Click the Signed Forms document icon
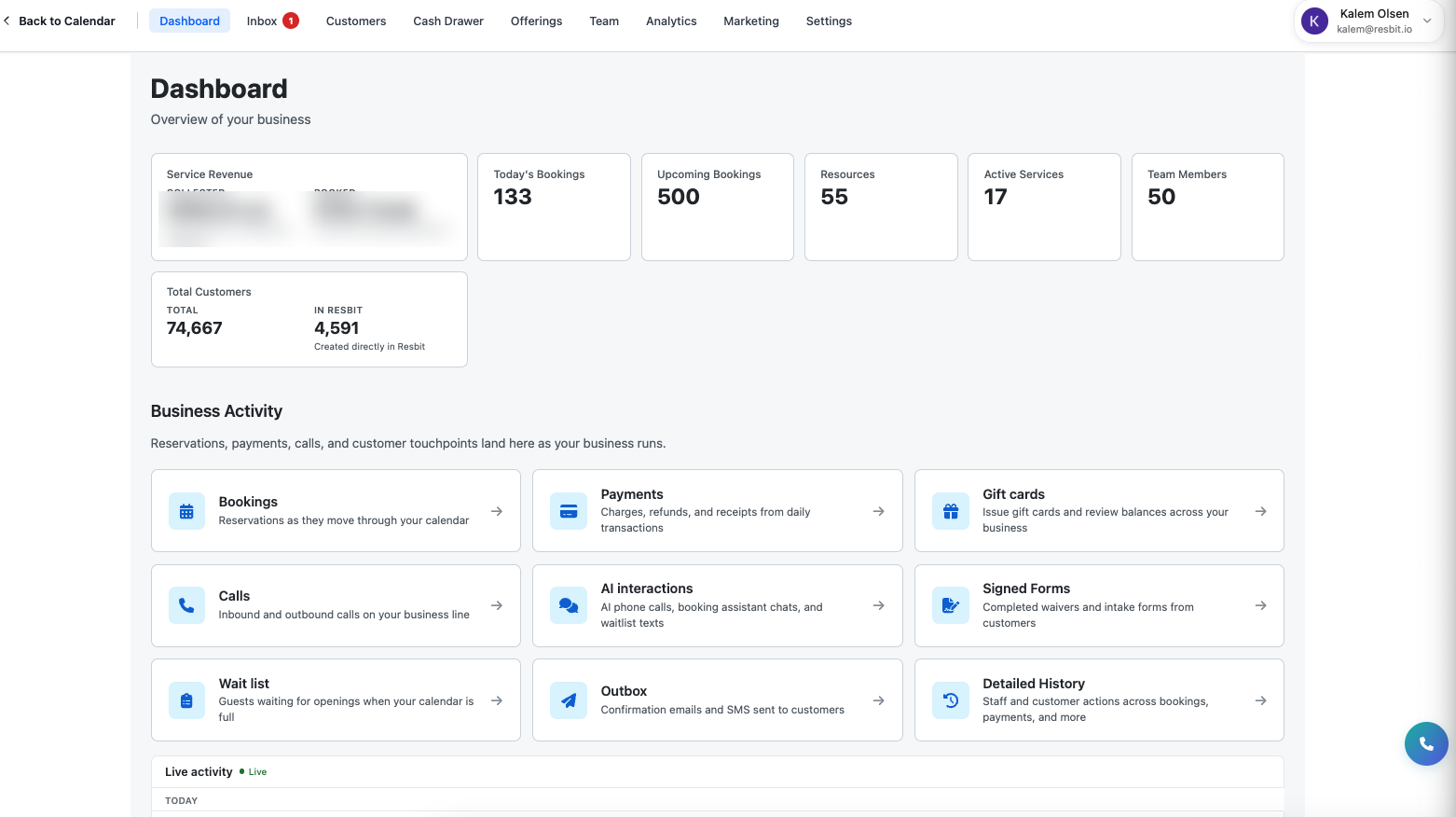Viewport: 1456px width, 817px height. tap(951, 605)
